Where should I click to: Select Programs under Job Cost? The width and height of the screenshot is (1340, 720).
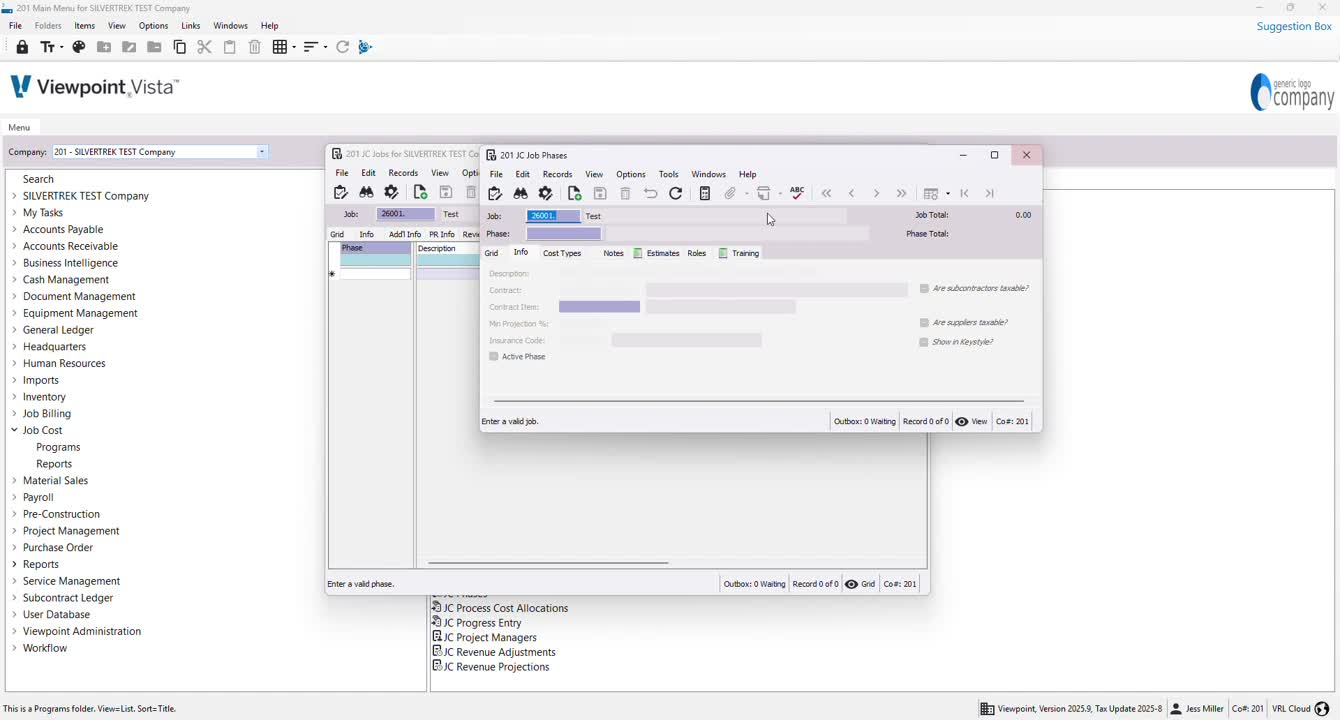pyautogui.click(x=58, y=447)
